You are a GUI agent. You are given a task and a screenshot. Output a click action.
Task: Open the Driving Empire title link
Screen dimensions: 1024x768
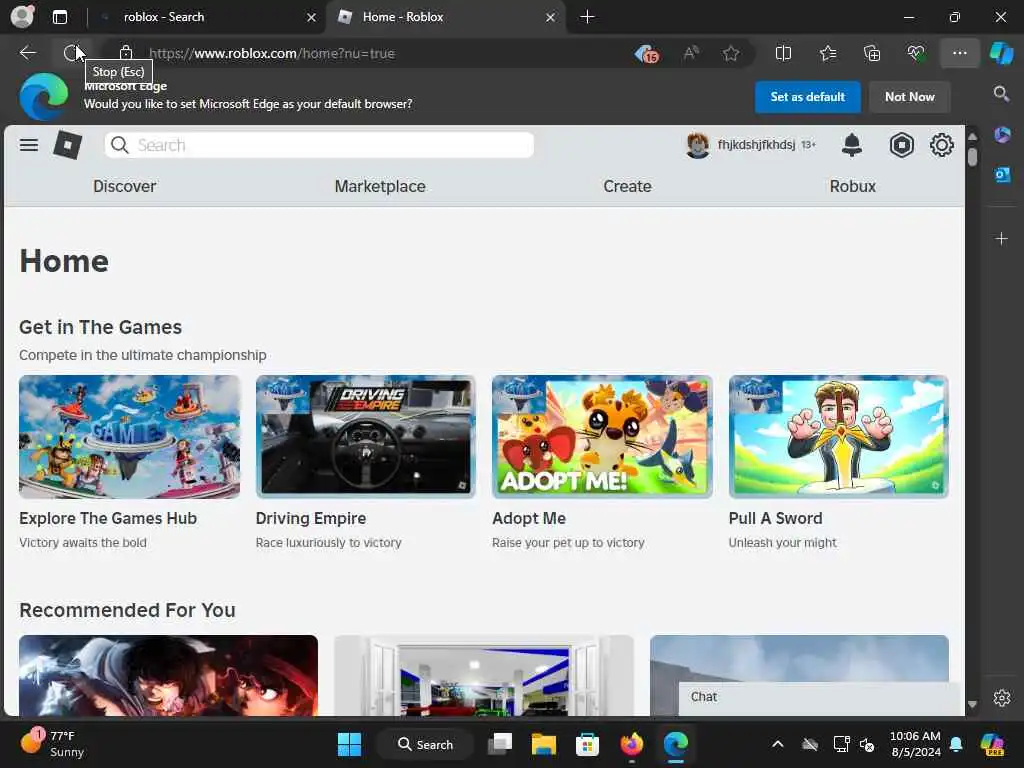[310, 518]
